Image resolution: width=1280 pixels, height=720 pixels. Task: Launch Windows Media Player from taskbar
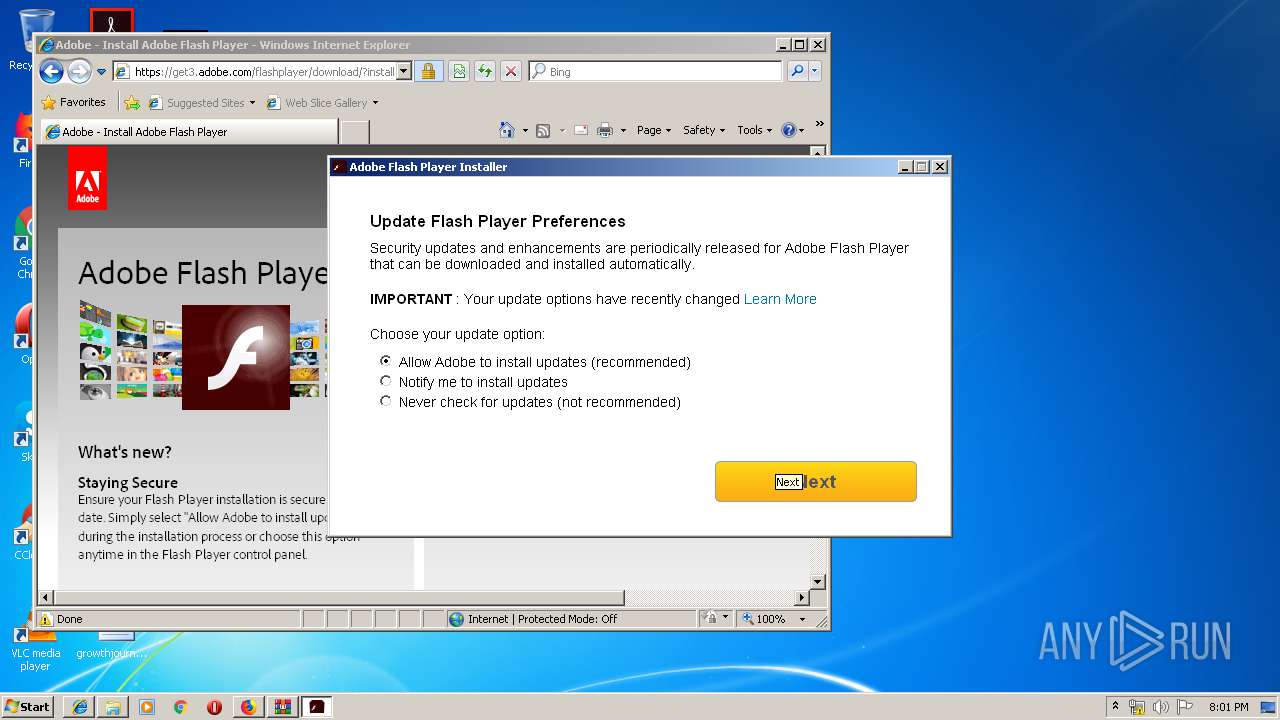click(x=147, y=707)
